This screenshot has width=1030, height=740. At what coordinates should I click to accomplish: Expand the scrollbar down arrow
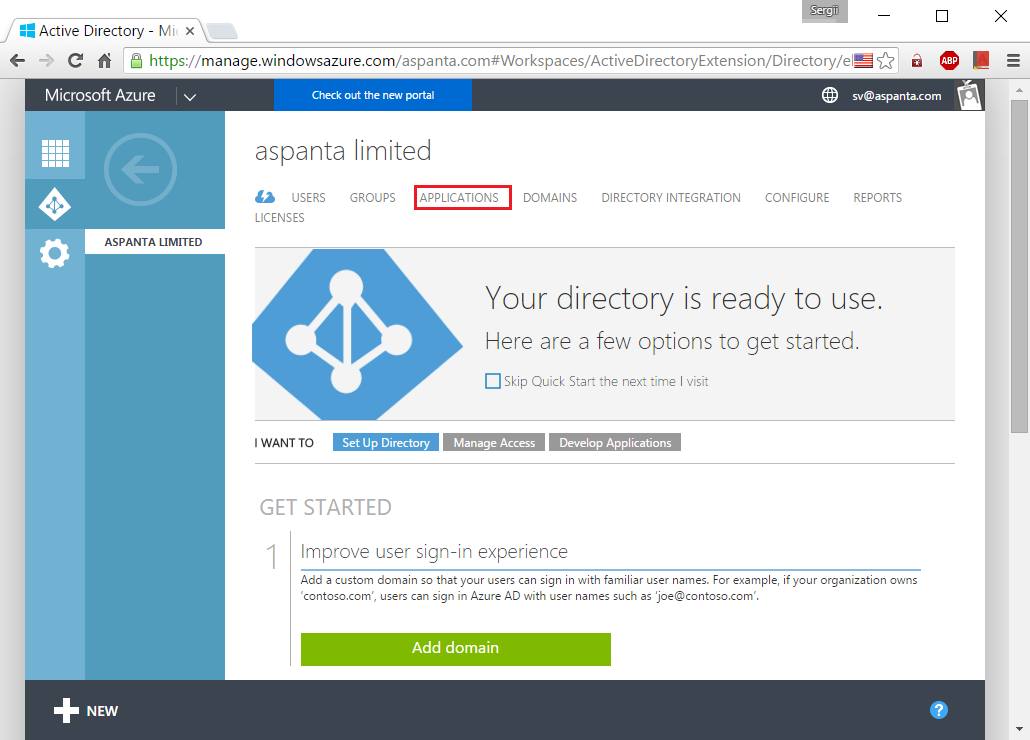pos(1021,731)
